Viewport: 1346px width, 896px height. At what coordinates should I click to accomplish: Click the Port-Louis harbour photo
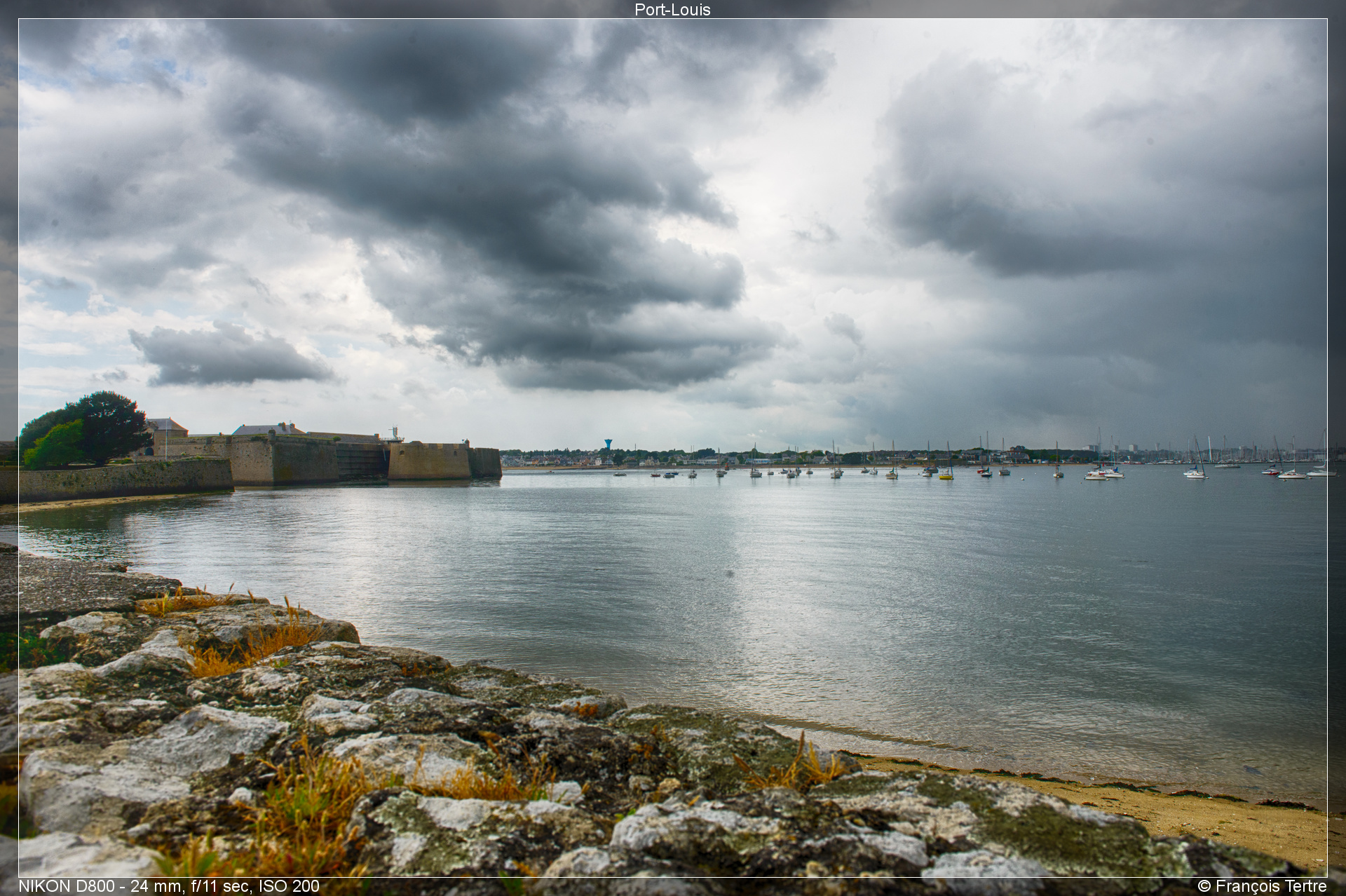coord(673,448)
